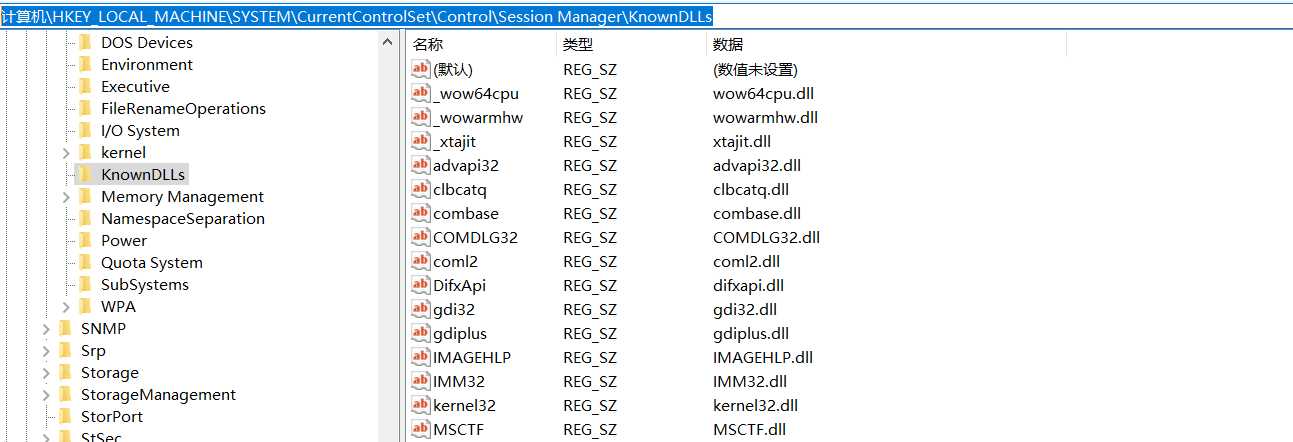
Task: Select the (默认) default value icon
Action: (x=420, y=69)
